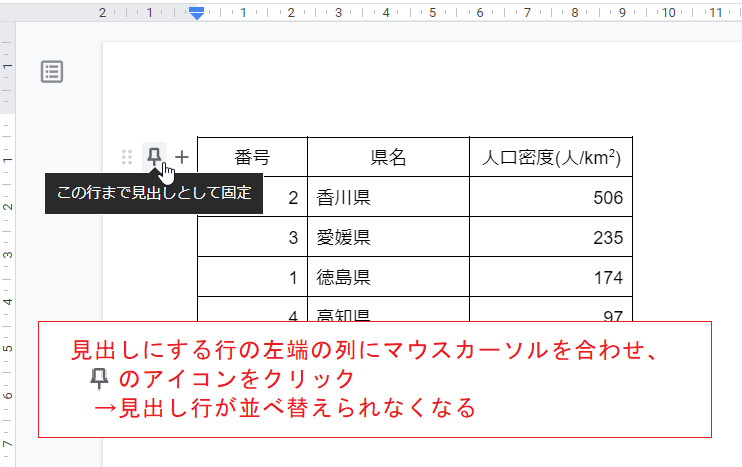Screen dimensions: 742x467
Task: Click the number cell 1 beside 徳島県
Action: coord(252,277)
